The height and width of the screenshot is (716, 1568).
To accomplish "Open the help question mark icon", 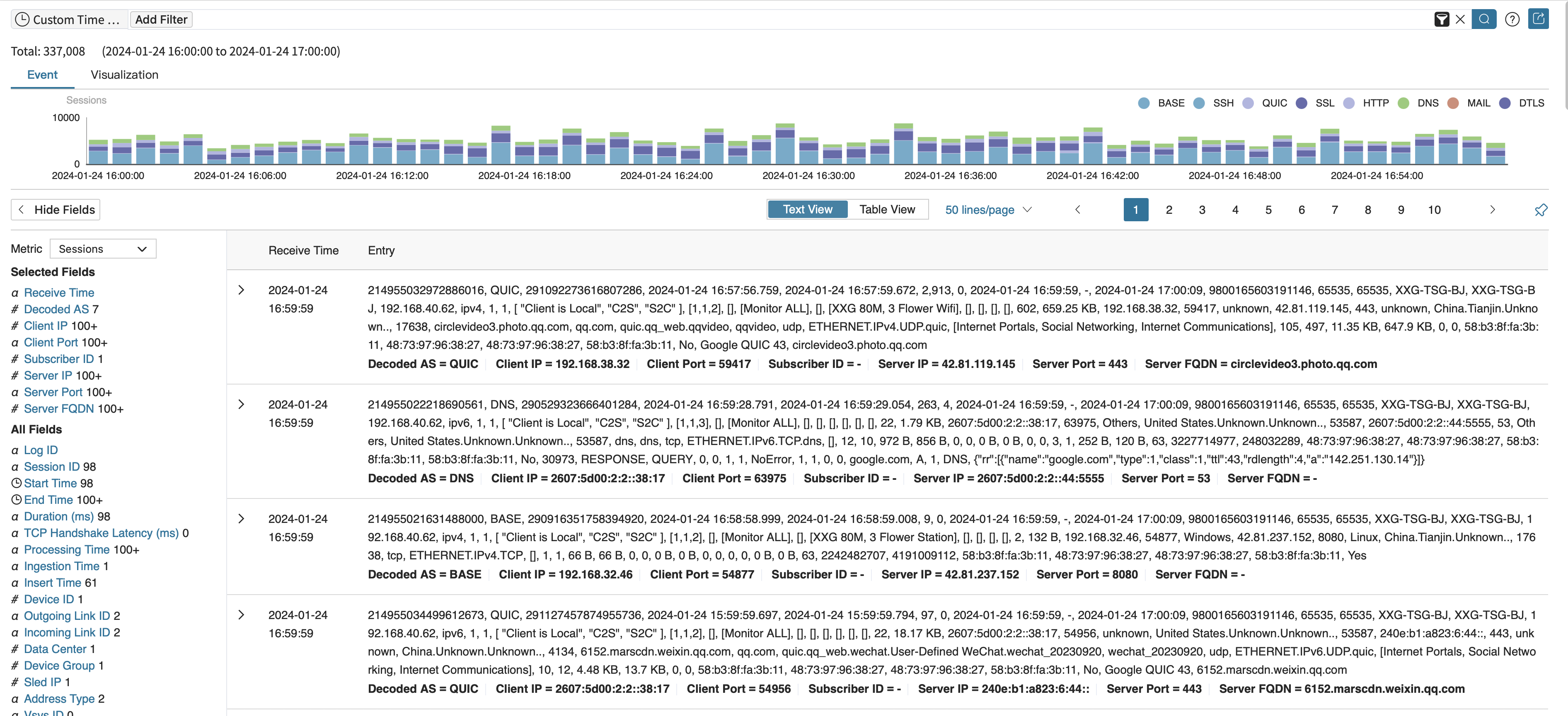I will (1512, 19).
